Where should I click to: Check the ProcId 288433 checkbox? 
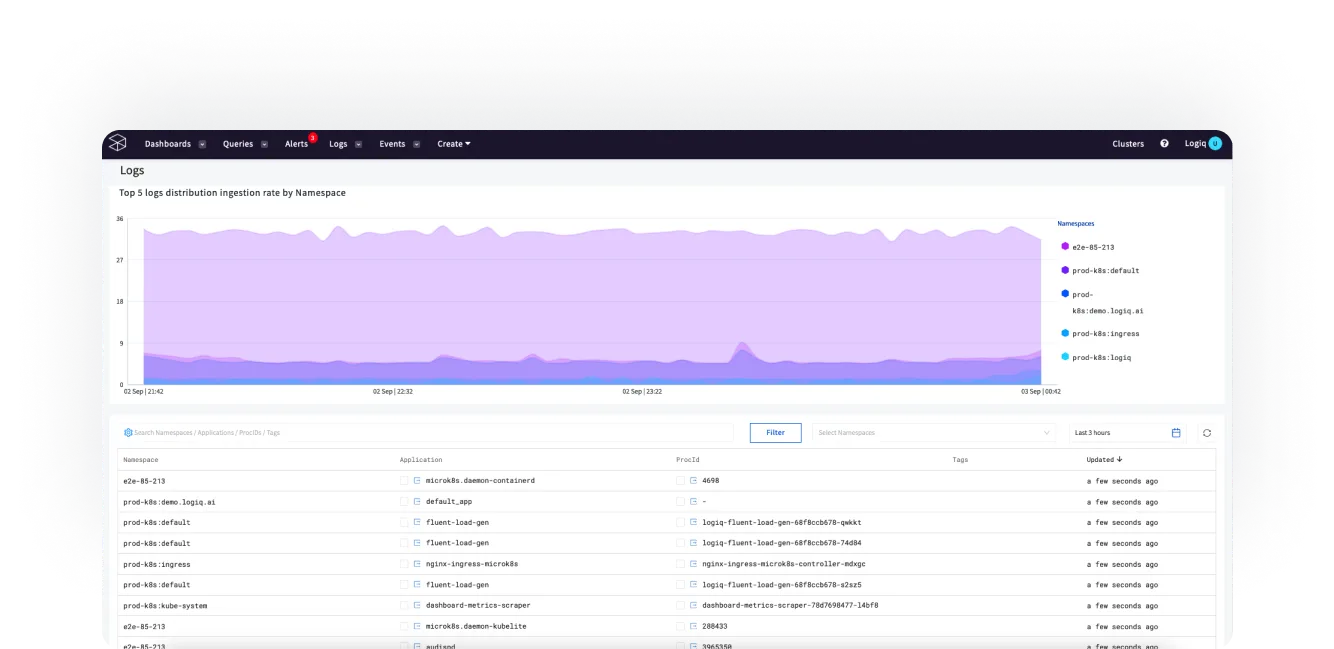tap(680, 626)
